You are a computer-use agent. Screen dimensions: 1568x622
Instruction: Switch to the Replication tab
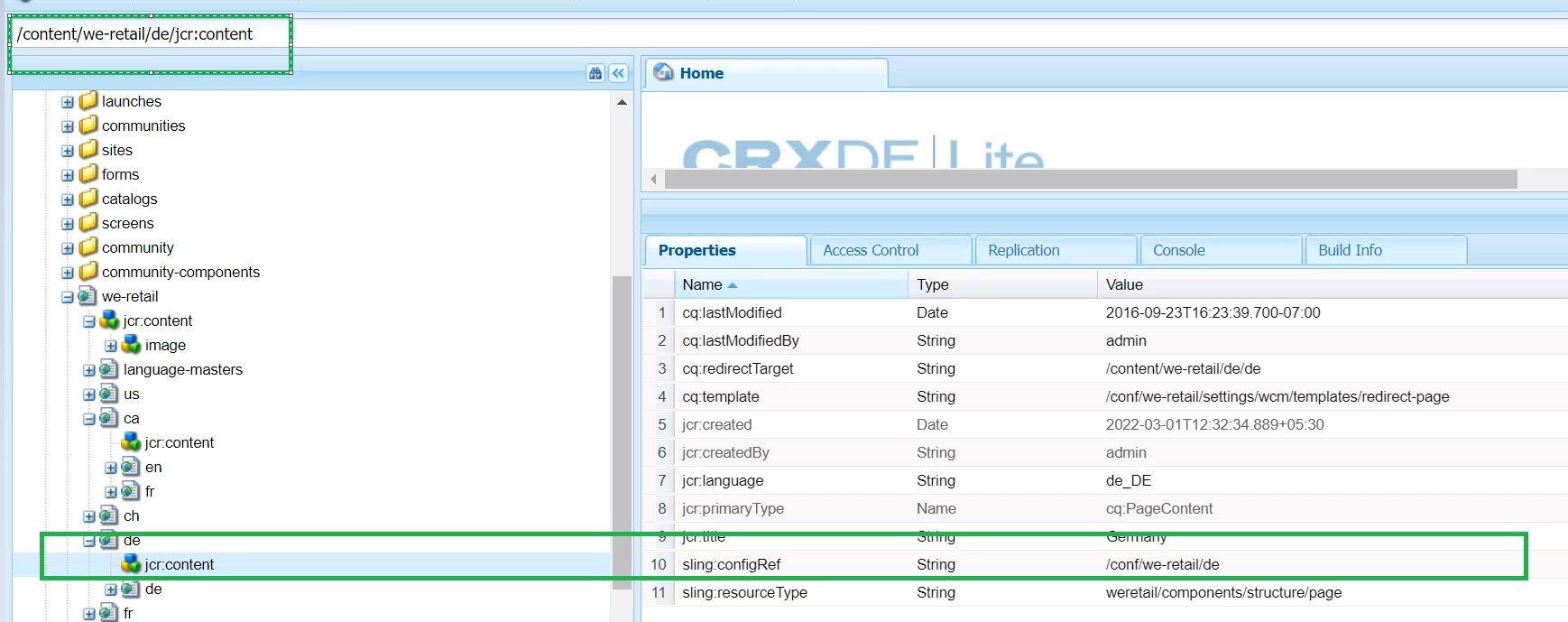[x=1056, y=250]
